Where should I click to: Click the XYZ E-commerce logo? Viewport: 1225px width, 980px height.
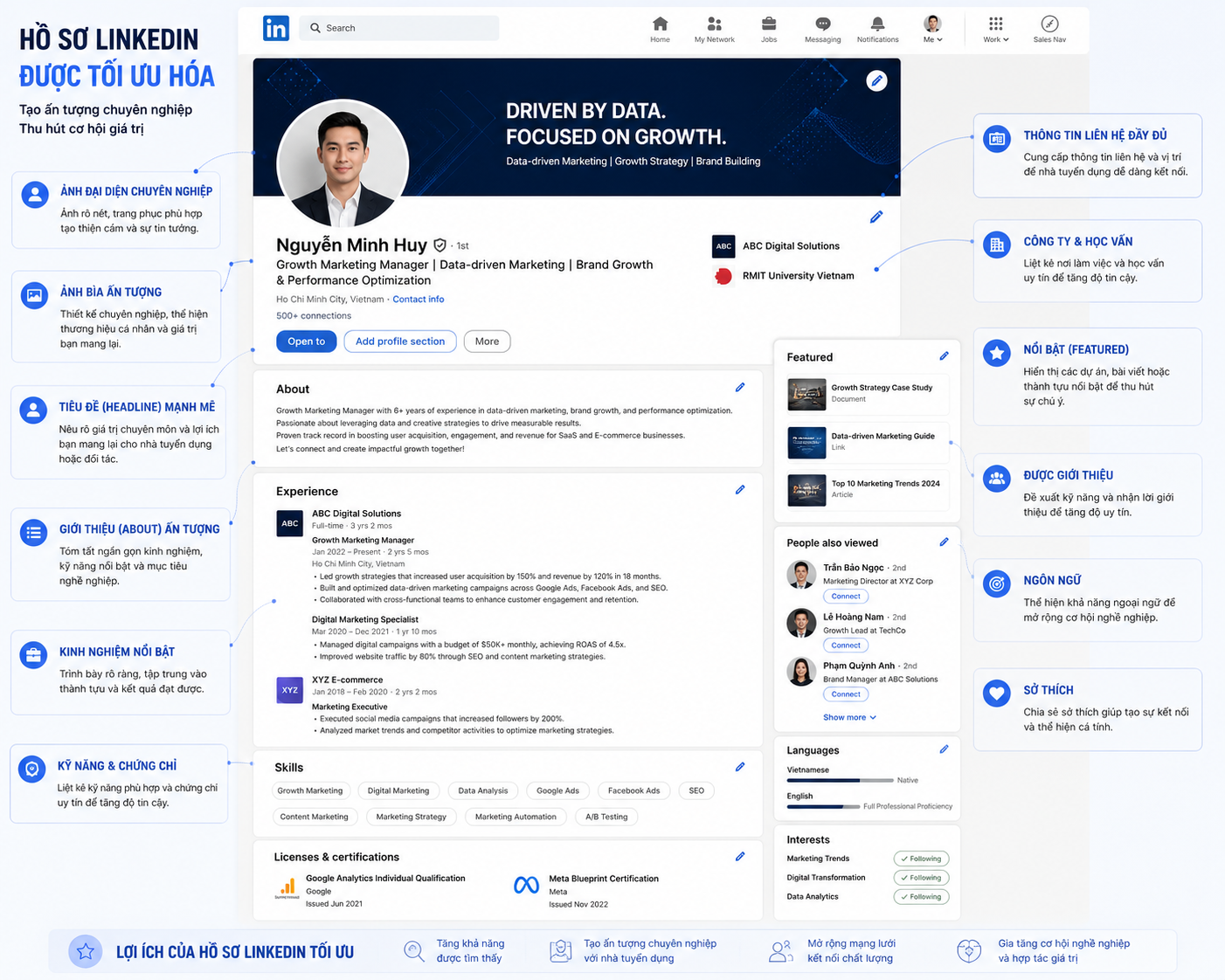(x=289, y=690)
